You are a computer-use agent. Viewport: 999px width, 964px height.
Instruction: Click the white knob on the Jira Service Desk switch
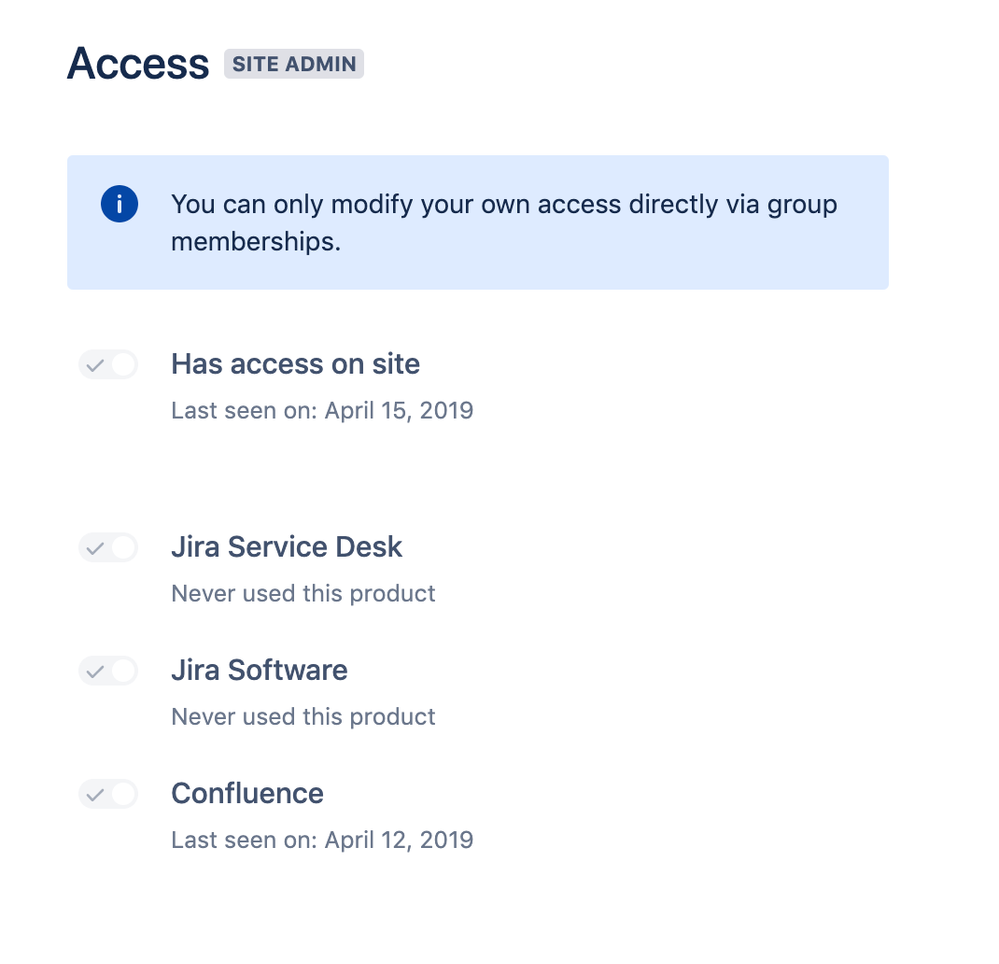click(123, 548)
